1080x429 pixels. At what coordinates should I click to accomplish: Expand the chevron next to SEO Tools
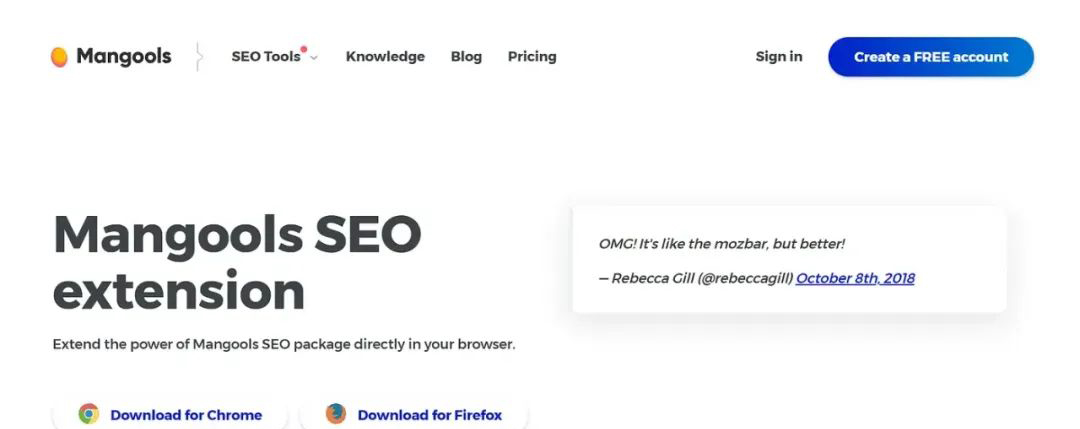click(x=314, y=58)
